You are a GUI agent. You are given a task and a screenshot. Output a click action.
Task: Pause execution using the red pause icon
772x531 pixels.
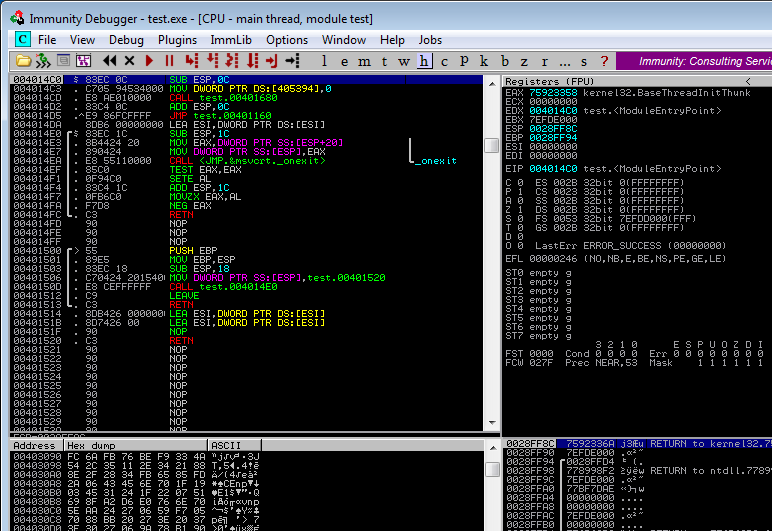(x=169, y=61)
